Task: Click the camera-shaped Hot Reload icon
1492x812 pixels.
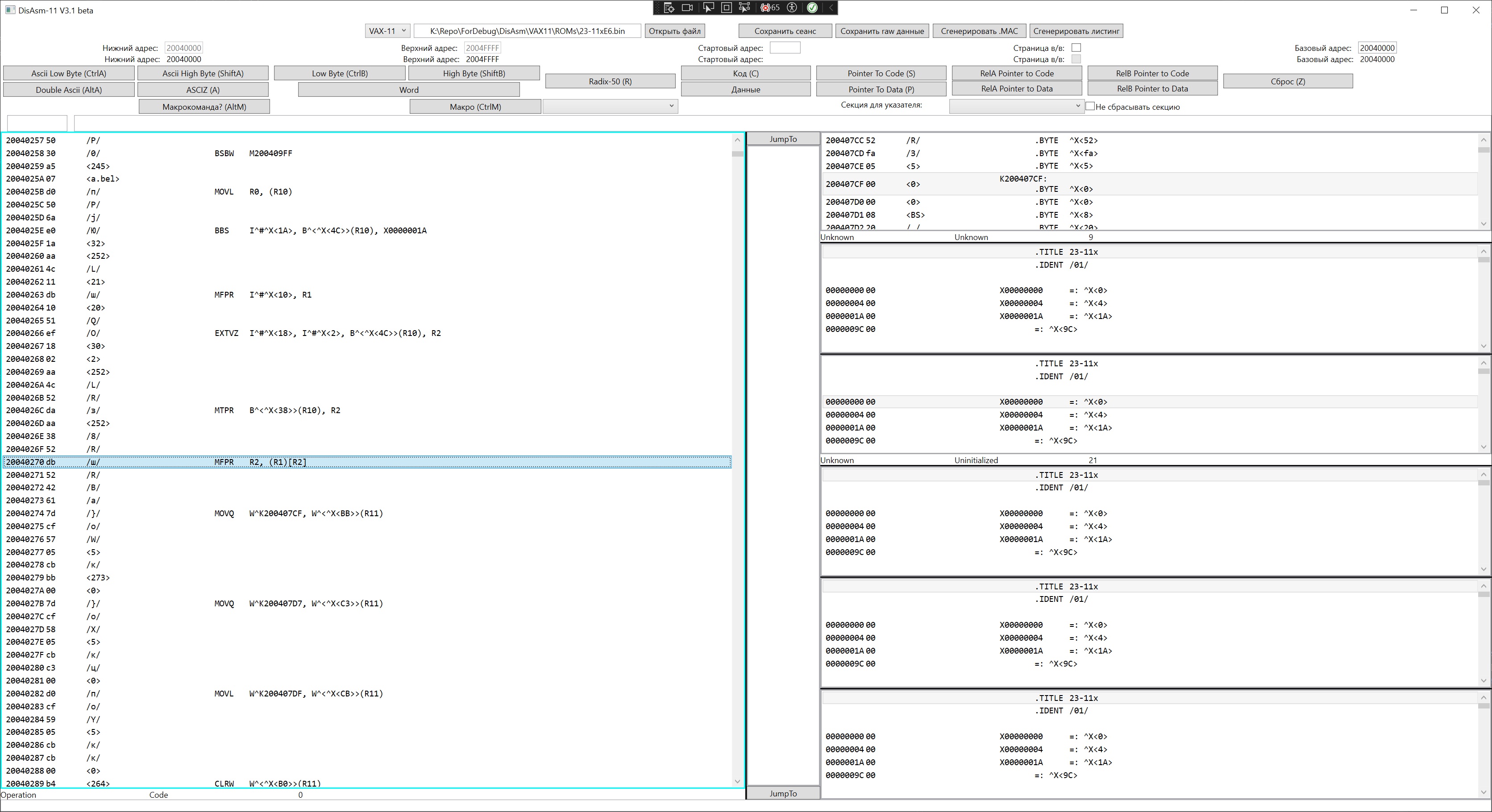Action: pyautogui.click(x=687, y=8)
